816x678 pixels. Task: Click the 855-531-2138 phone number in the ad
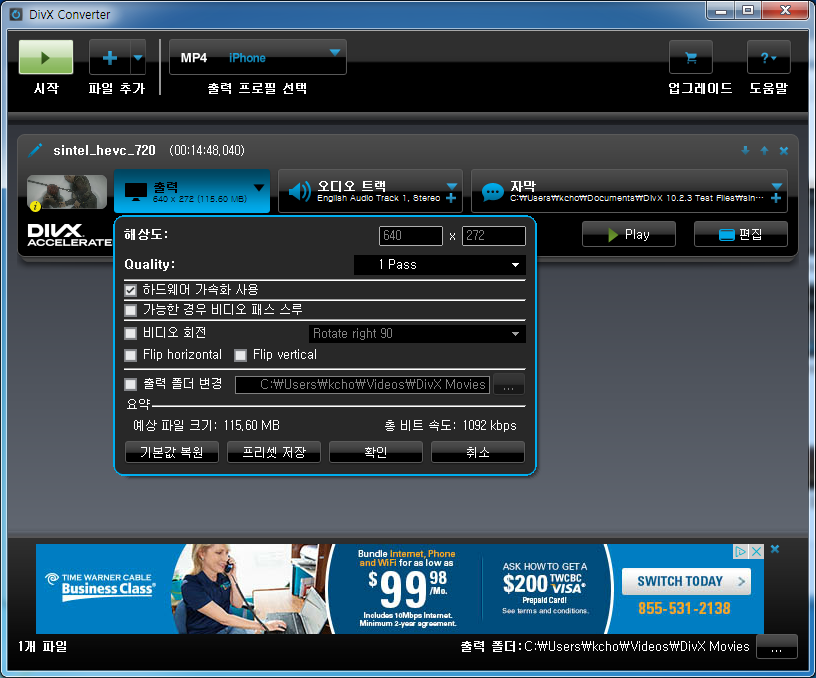(x=684, y=608)
